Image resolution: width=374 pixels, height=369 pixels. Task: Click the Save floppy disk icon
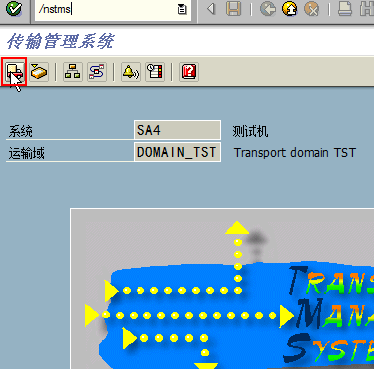click(x=233, y=9)
